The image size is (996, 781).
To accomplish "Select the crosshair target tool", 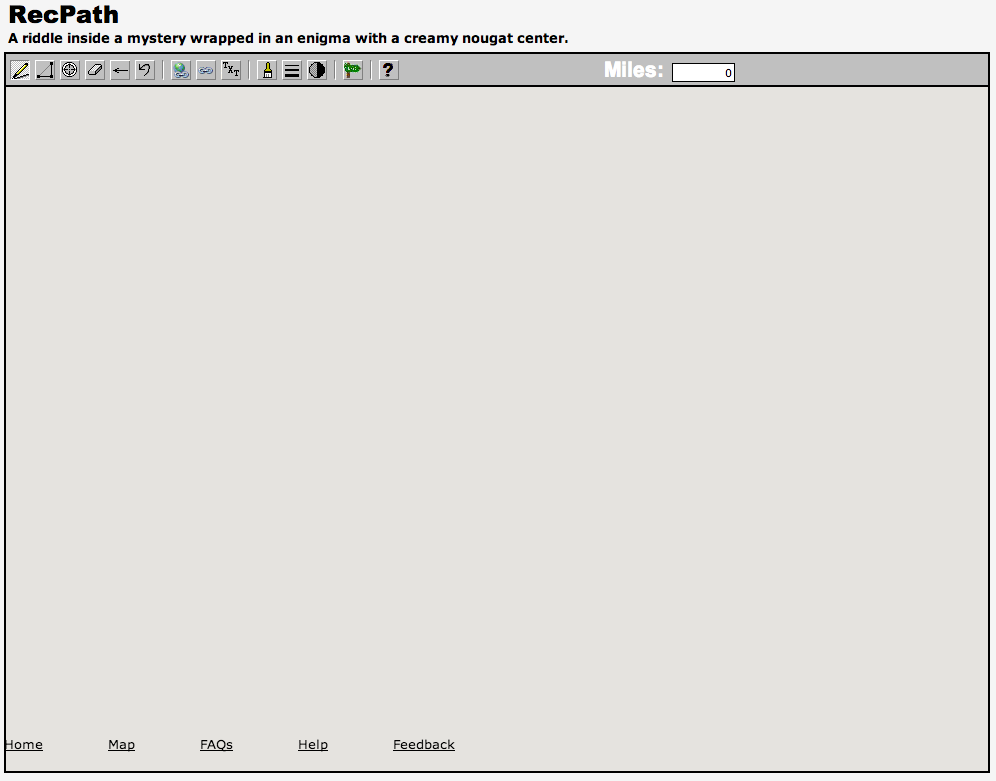I will coord(70,70).
